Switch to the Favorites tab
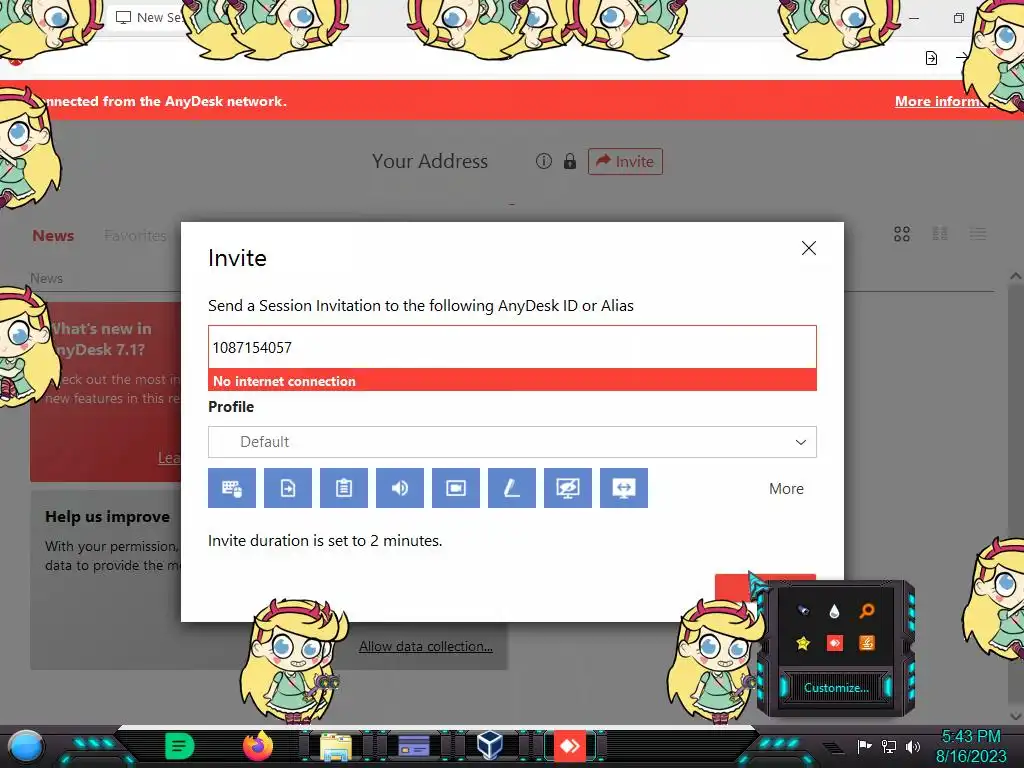1024x768 pixels. point(135,236)
